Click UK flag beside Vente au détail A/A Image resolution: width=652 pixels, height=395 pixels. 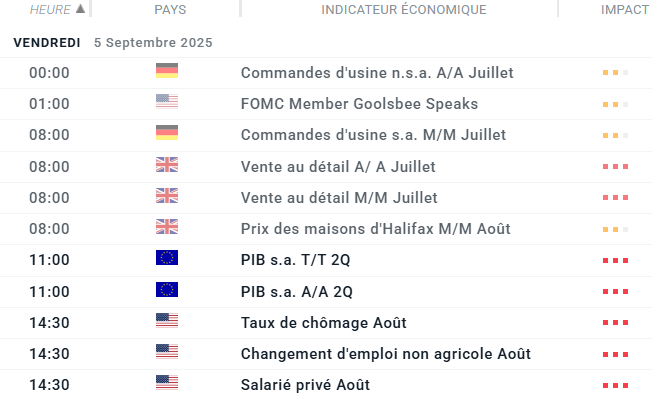(x=167, y=165)
